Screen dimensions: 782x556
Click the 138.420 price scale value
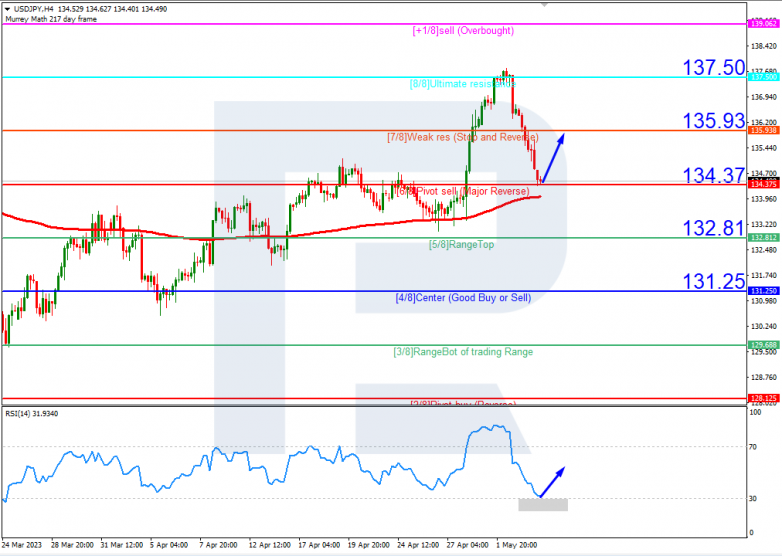pyautogui.click(x=764, y=46)
